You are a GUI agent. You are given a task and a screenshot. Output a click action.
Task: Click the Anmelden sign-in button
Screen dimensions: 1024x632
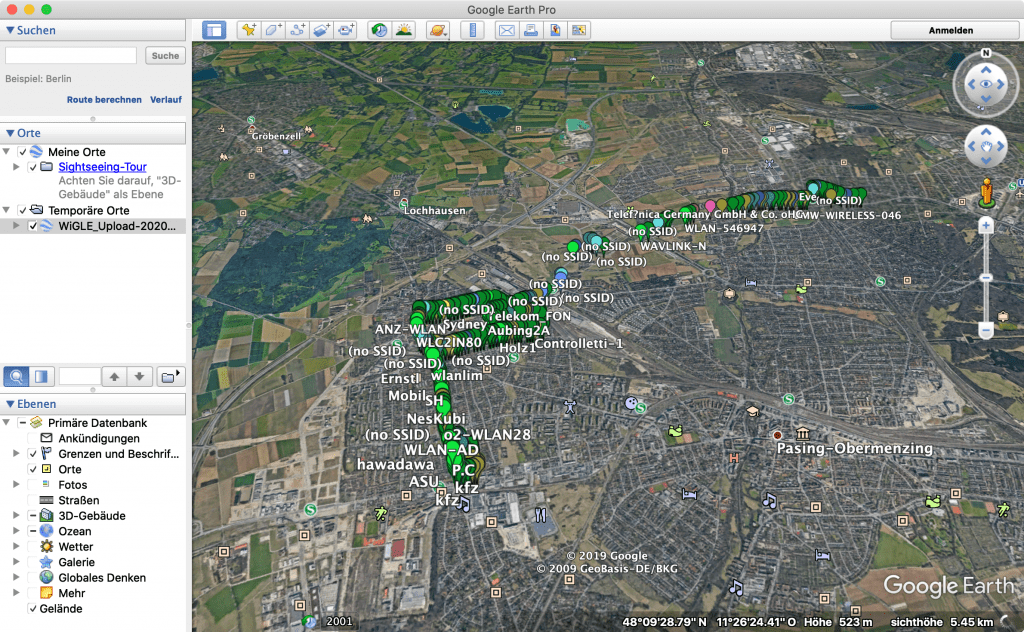tap(951, 30)
